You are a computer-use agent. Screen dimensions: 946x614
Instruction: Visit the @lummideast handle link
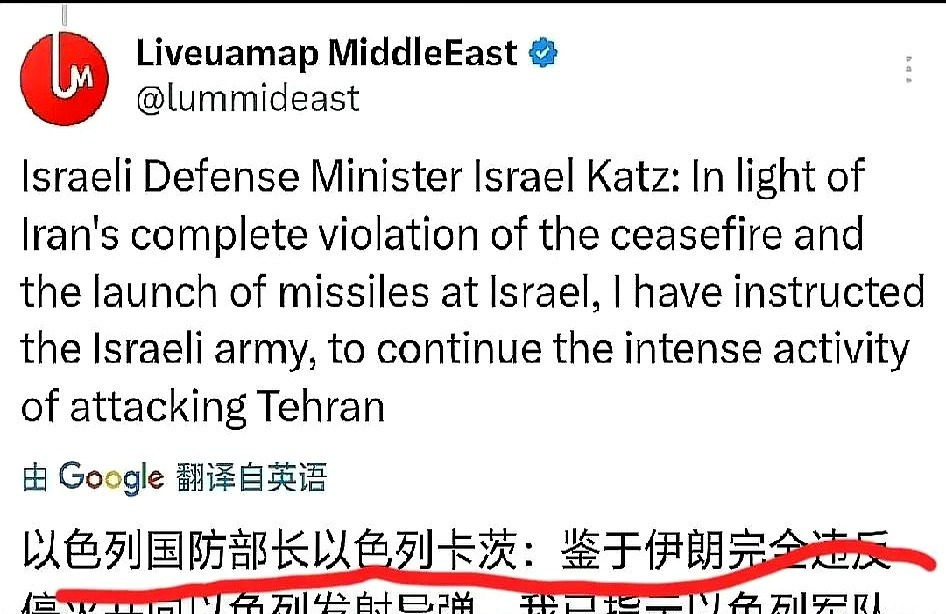[248, 98]
